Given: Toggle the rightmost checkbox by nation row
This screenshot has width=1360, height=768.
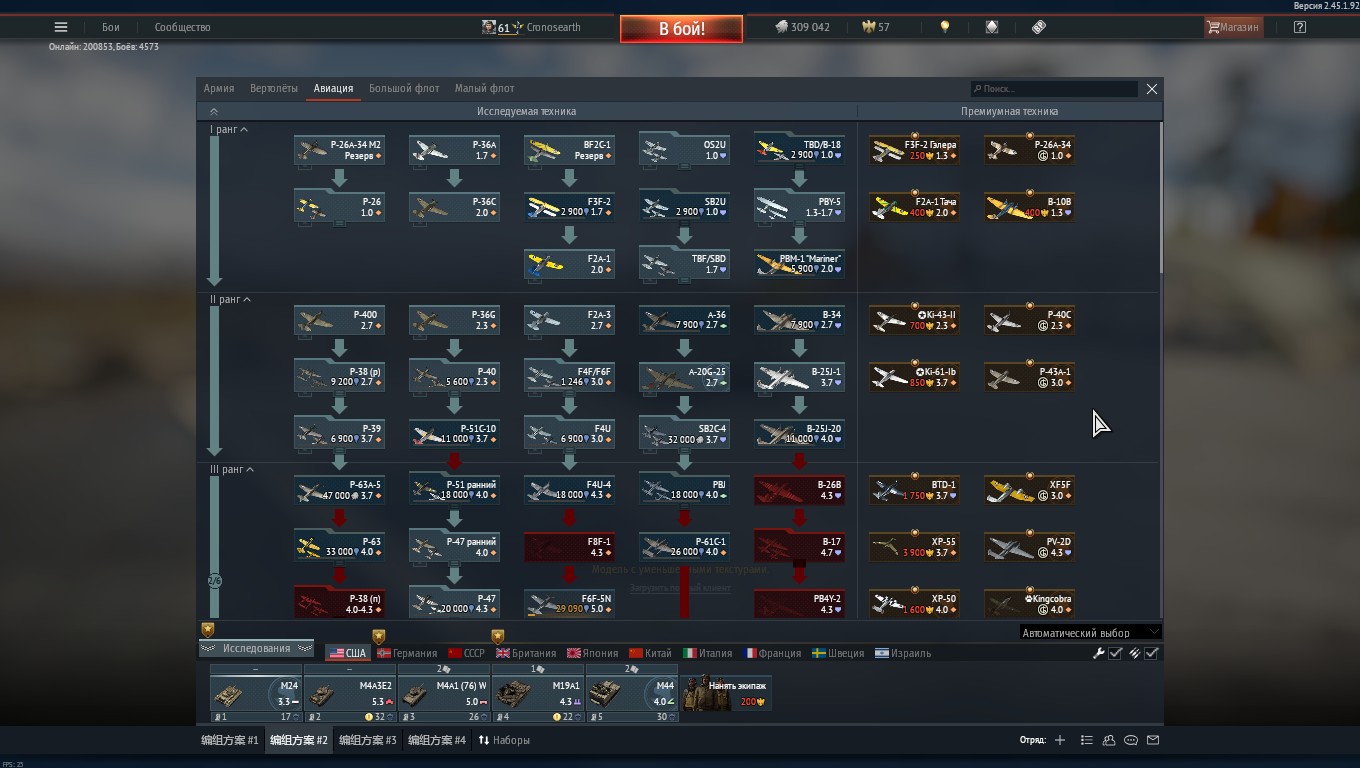Looking at the screenshot, I should coord(1152,653).
